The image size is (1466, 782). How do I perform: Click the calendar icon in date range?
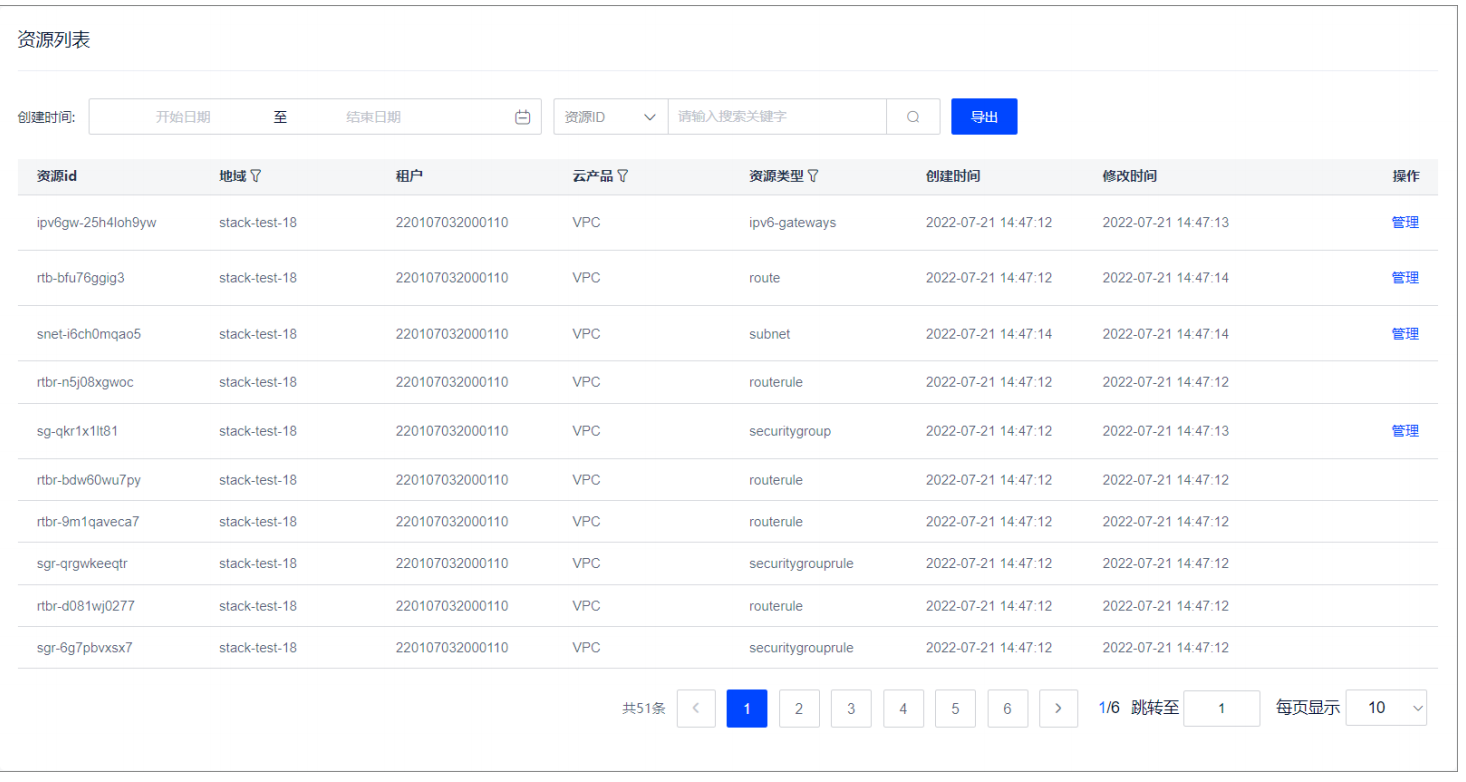[522, 117]
